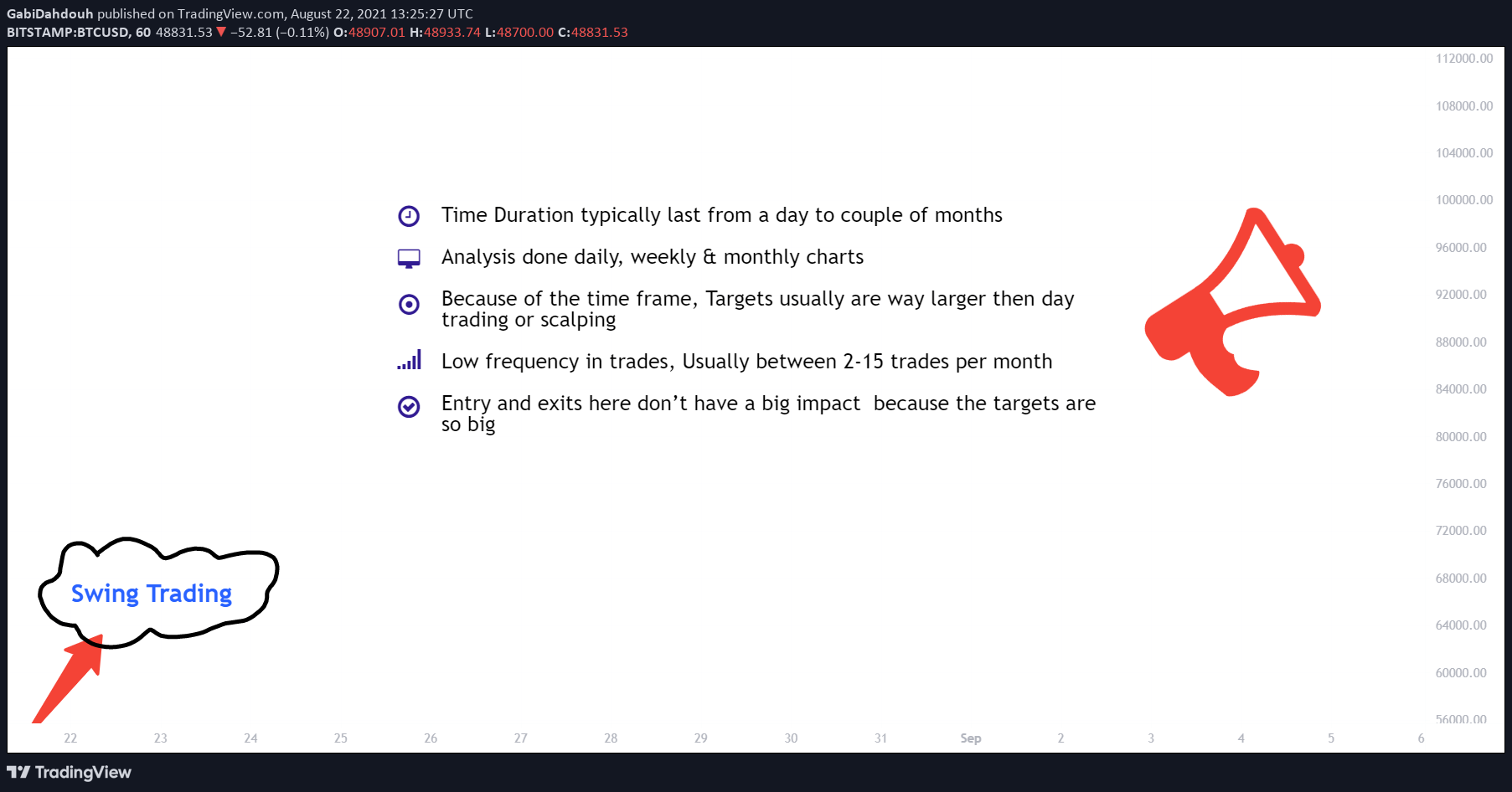Click the 64000.00 price scale label
This screenshot has height=792, width=1512.
pos(1461,625)
